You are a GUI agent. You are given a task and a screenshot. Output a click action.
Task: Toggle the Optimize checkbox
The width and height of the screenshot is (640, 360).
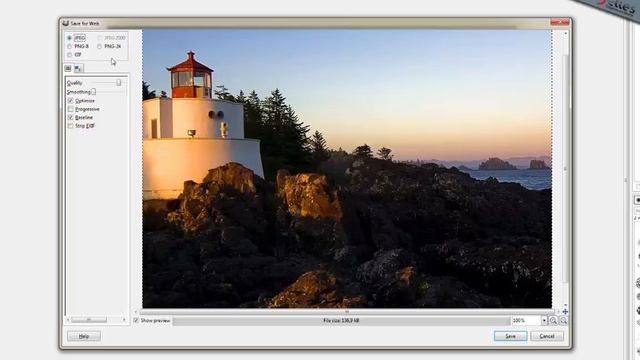pyautogui.click(x=71, y=100)
